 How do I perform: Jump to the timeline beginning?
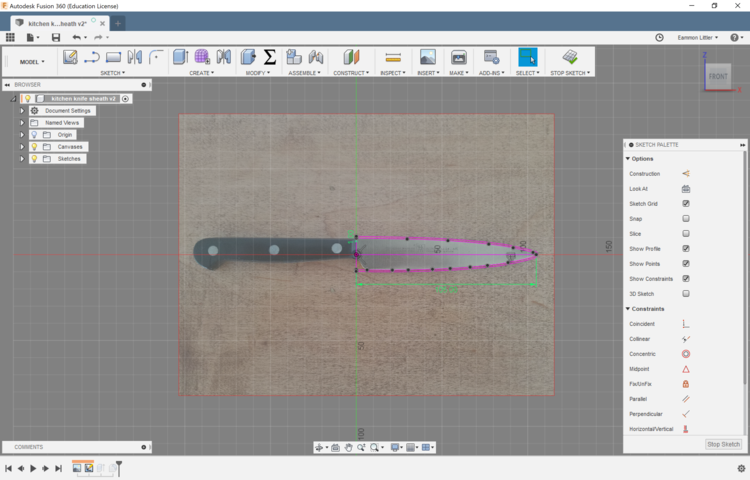coord(9,469)
